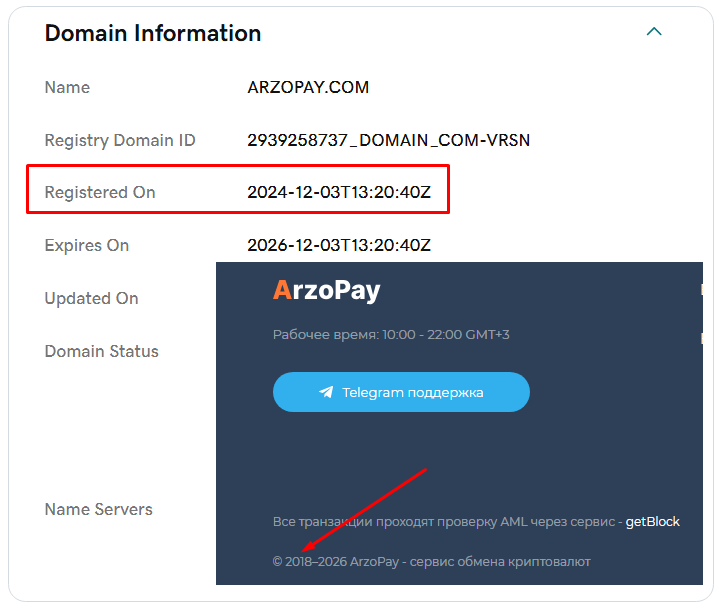Click the Updated On label
The width and height of the screenshot is (725, 609).
91,298
